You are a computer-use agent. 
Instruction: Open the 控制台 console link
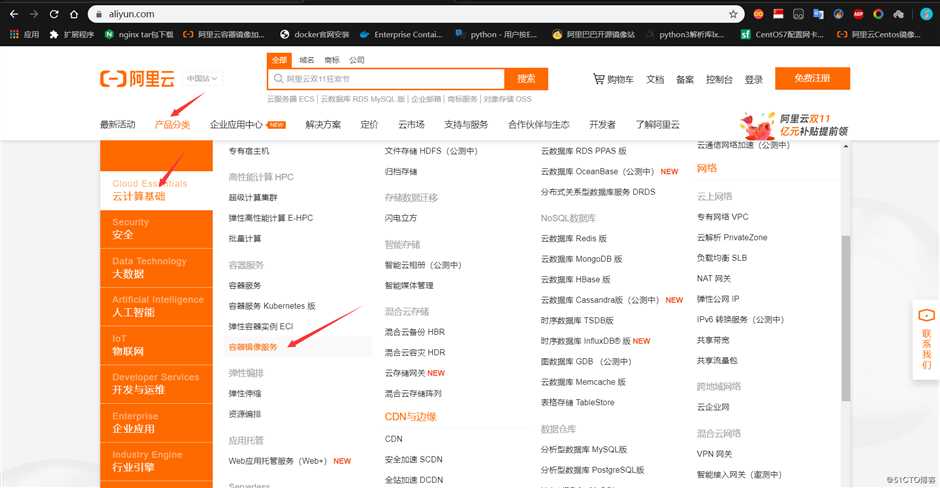tap(719, 79)
